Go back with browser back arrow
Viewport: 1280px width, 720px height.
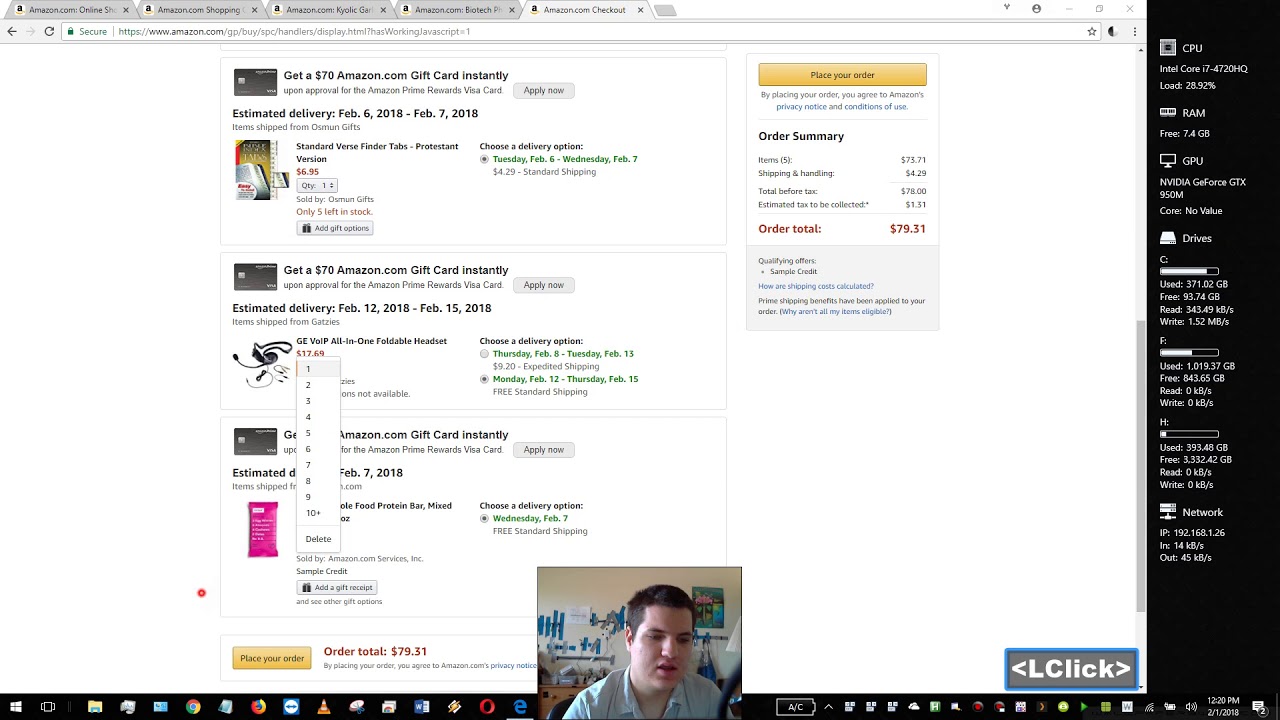pos(12,31)
